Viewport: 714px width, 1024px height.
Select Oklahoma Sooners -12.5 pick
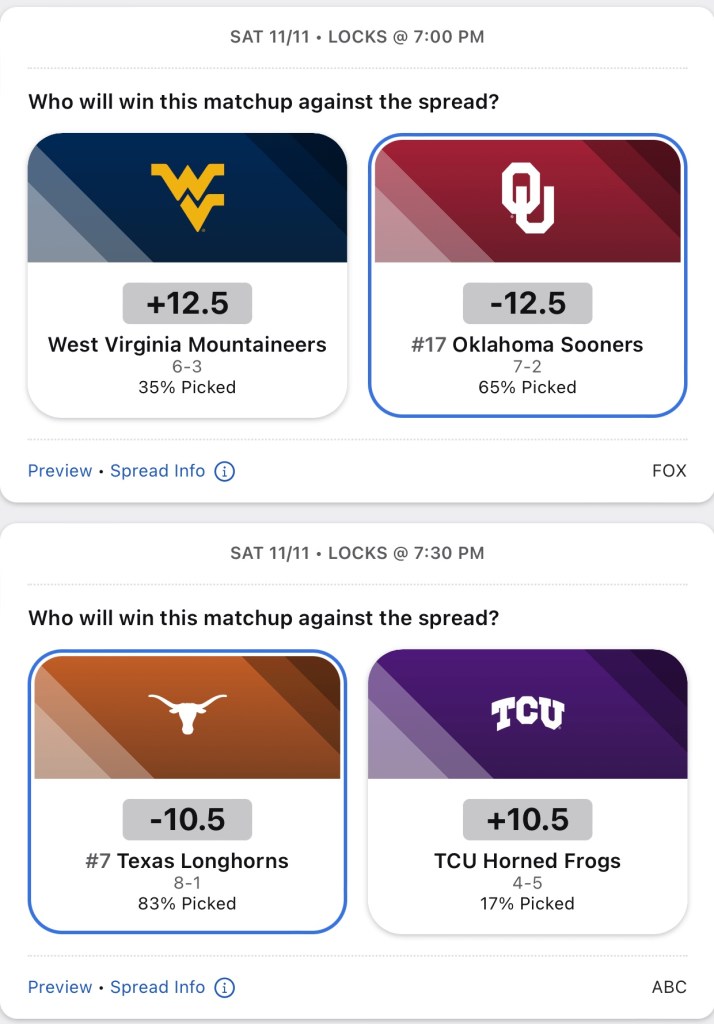pos(527,303)
